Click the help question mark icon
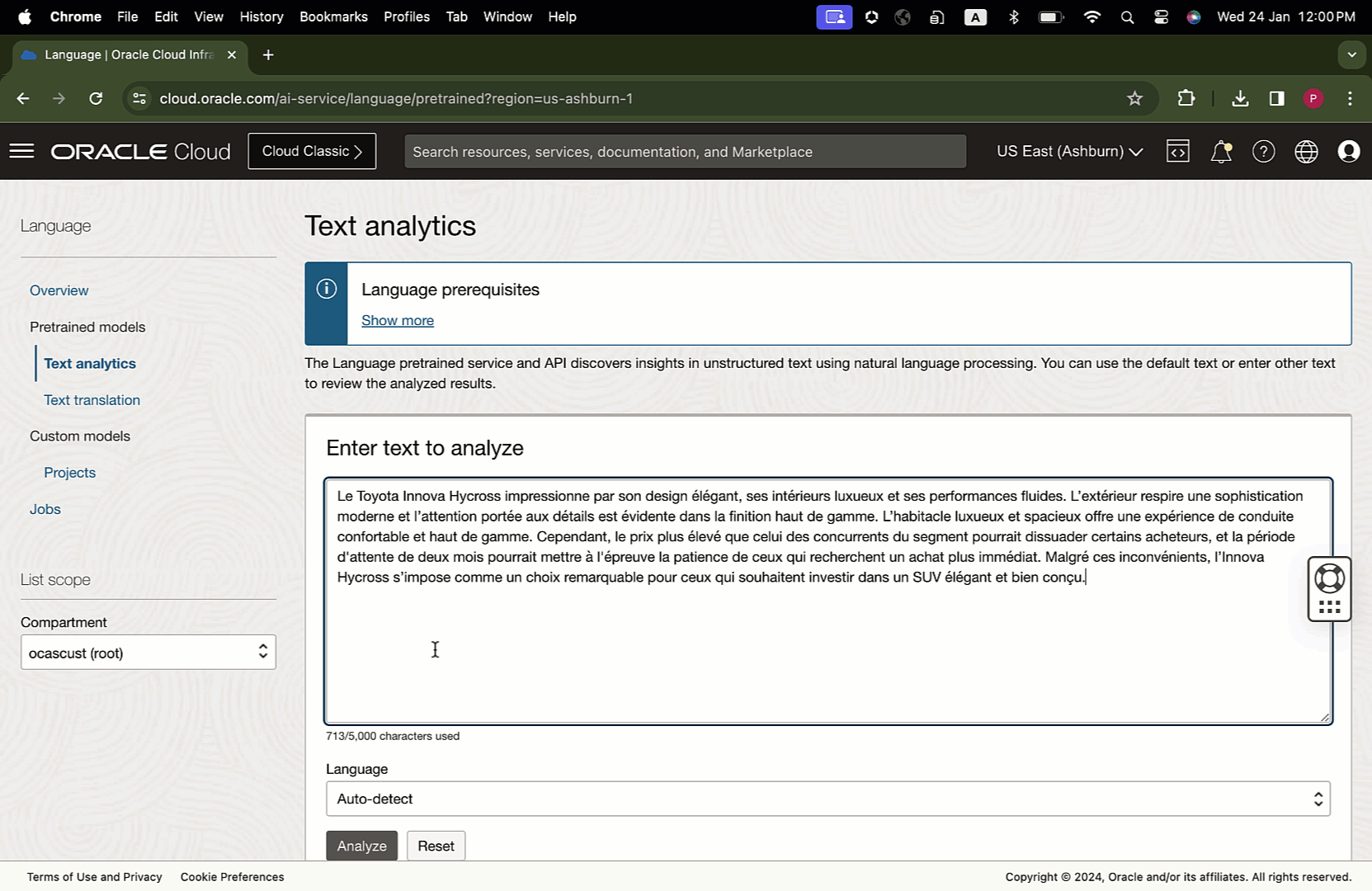 pos(1263,152)
